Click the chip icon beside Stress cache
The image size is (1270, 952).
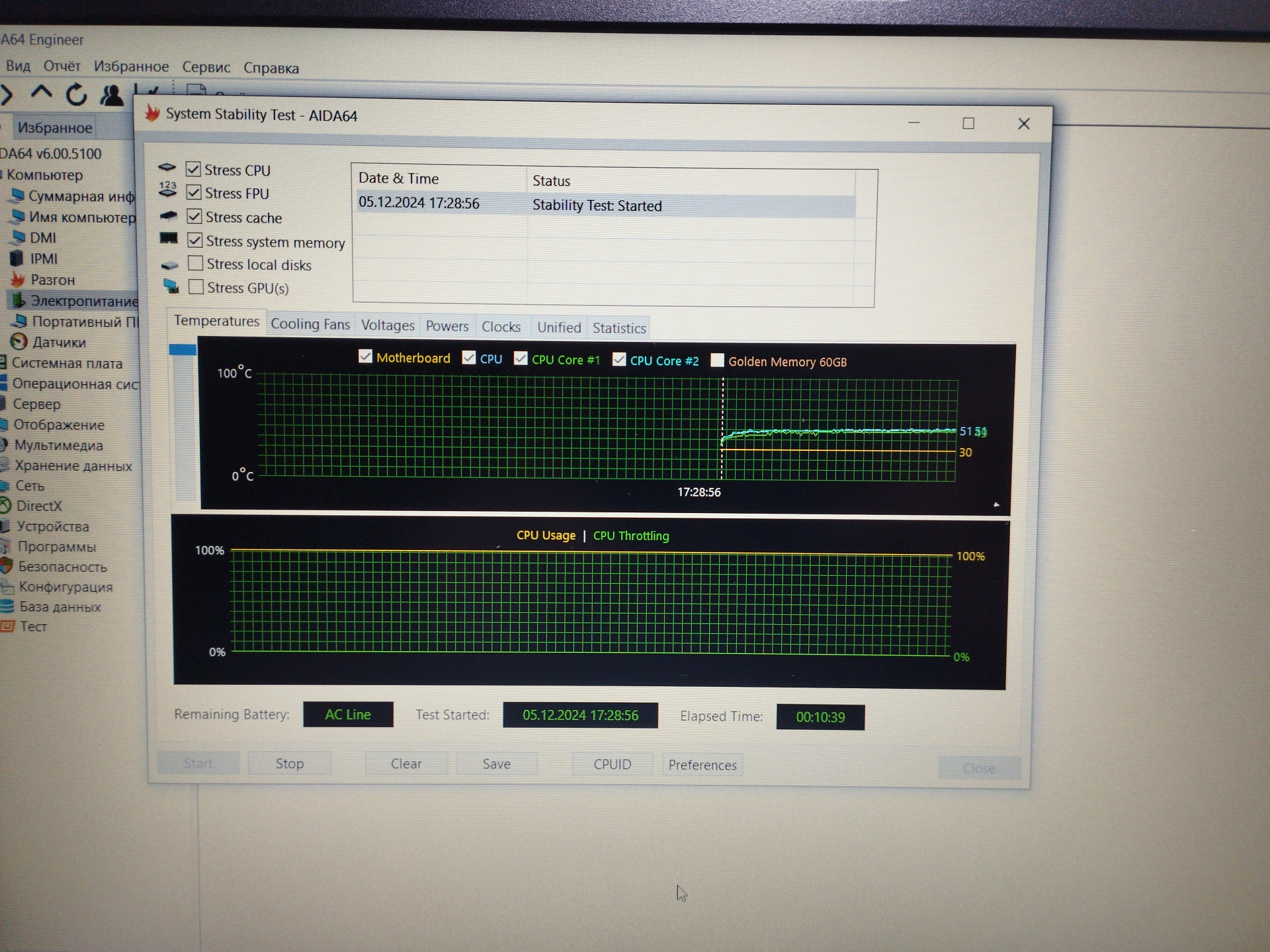point(169,216)
